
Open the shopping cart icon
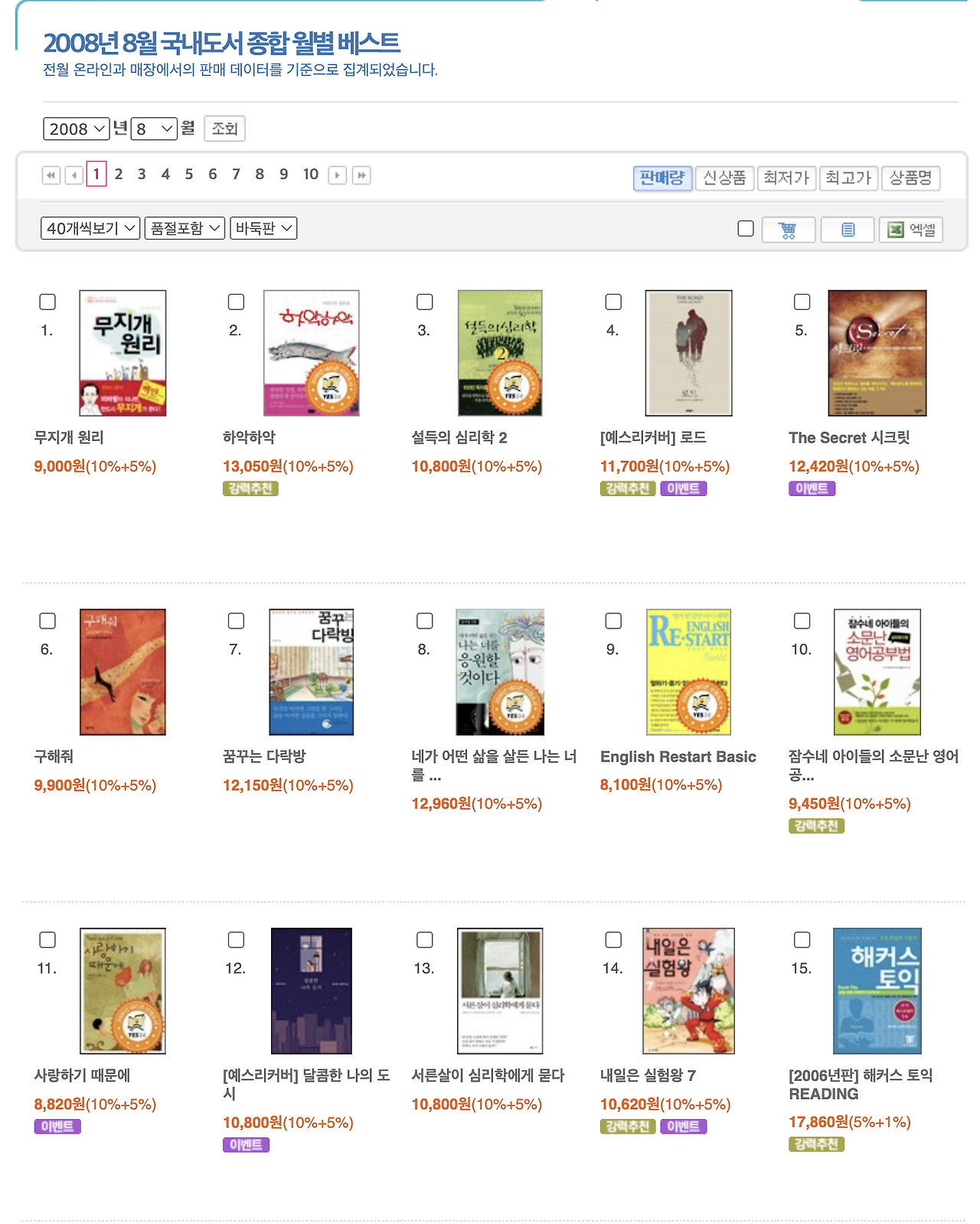coord(788,229)
